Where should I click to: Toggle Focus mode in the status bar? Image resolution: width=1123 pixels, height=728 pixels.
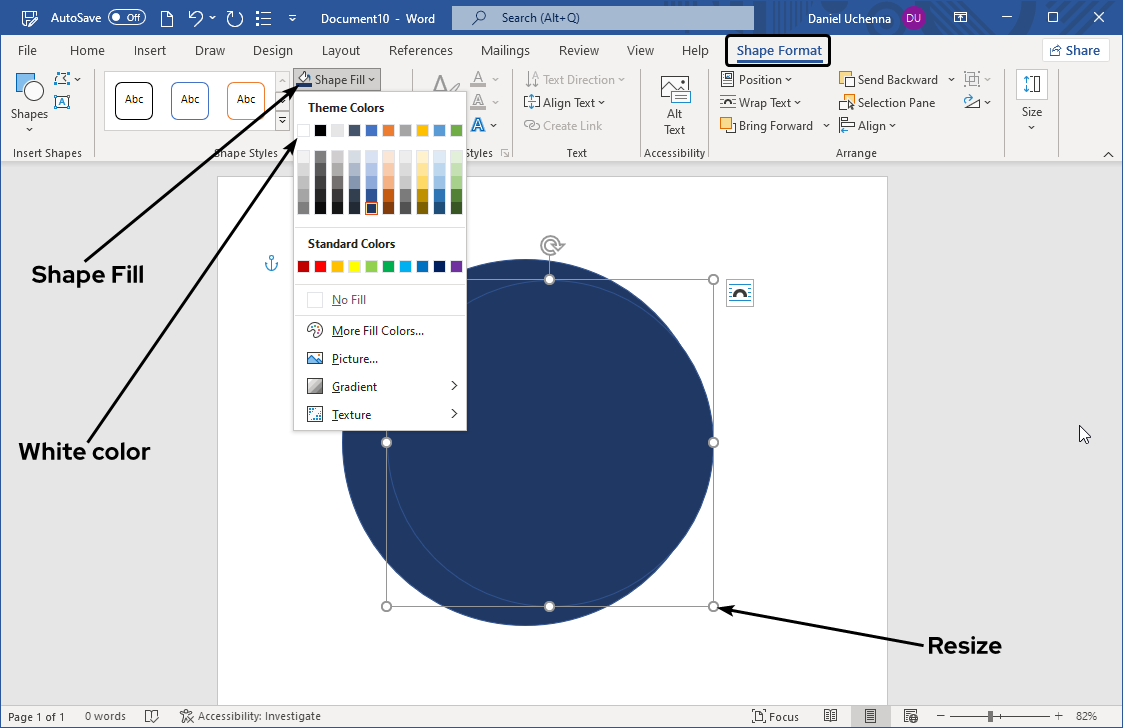775,716
